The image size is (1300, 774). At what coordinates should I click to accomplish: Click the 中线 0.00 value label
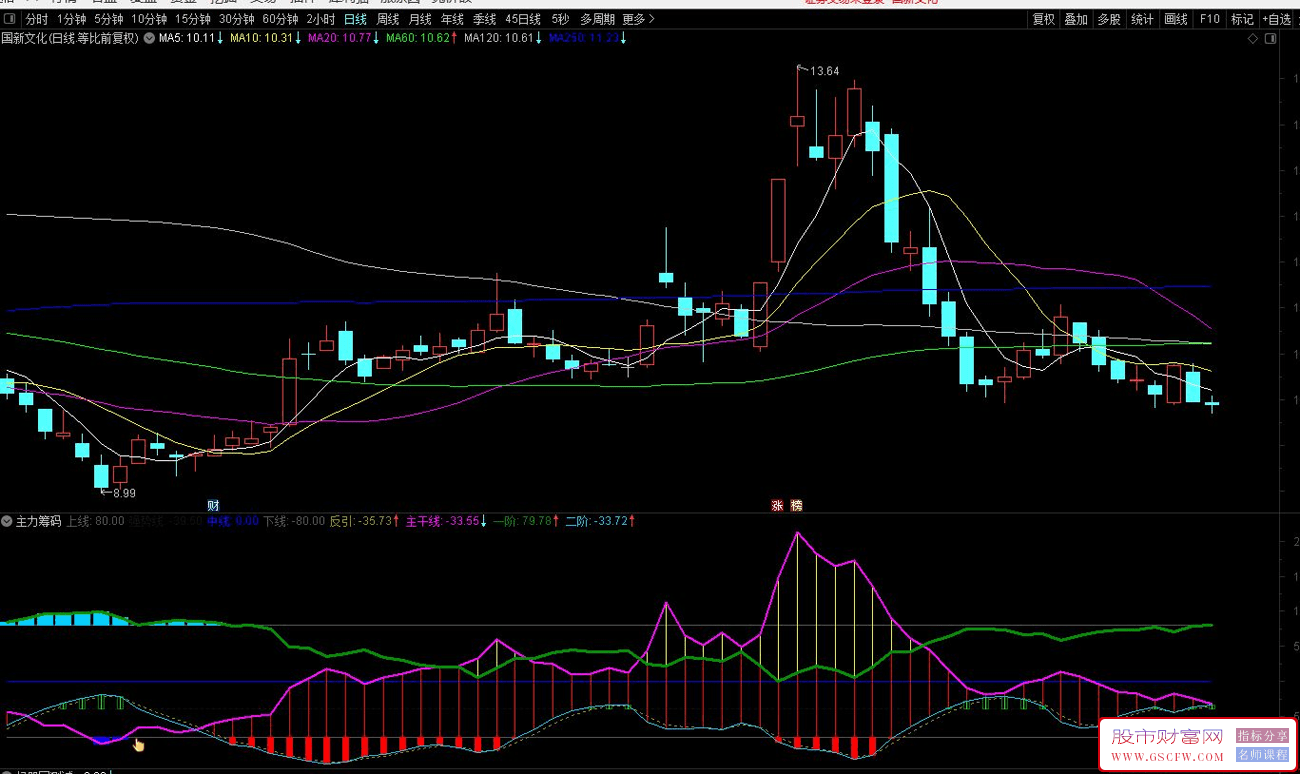tap(233, 521)
